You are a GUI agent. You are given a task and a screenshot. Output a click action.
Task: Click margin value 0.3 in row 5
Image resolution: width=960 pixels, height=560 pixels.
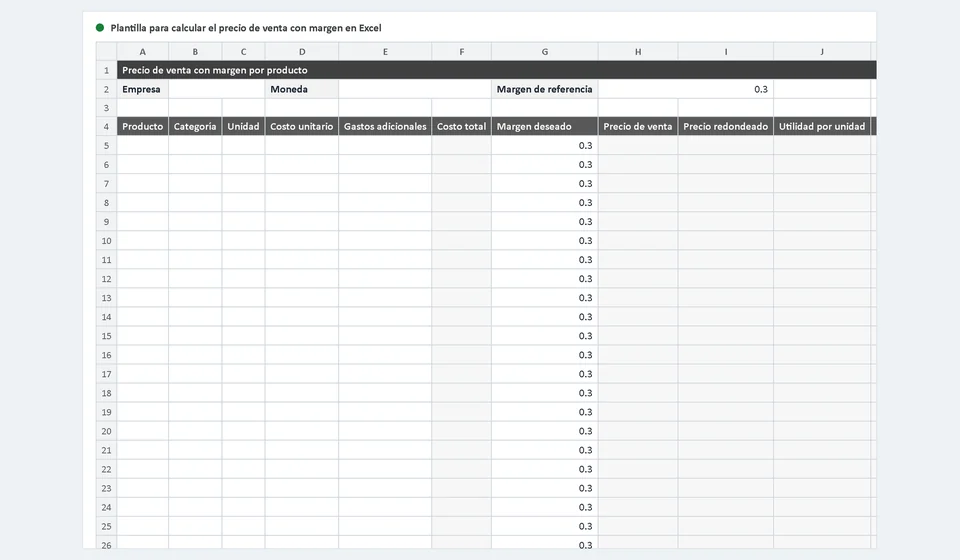(x=545, y=146)
